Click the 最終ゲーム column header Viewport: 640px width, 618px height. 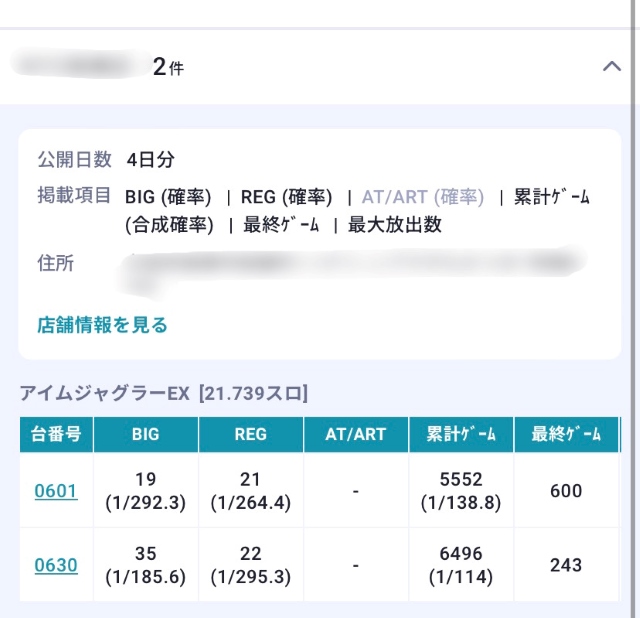click(566, 435)
